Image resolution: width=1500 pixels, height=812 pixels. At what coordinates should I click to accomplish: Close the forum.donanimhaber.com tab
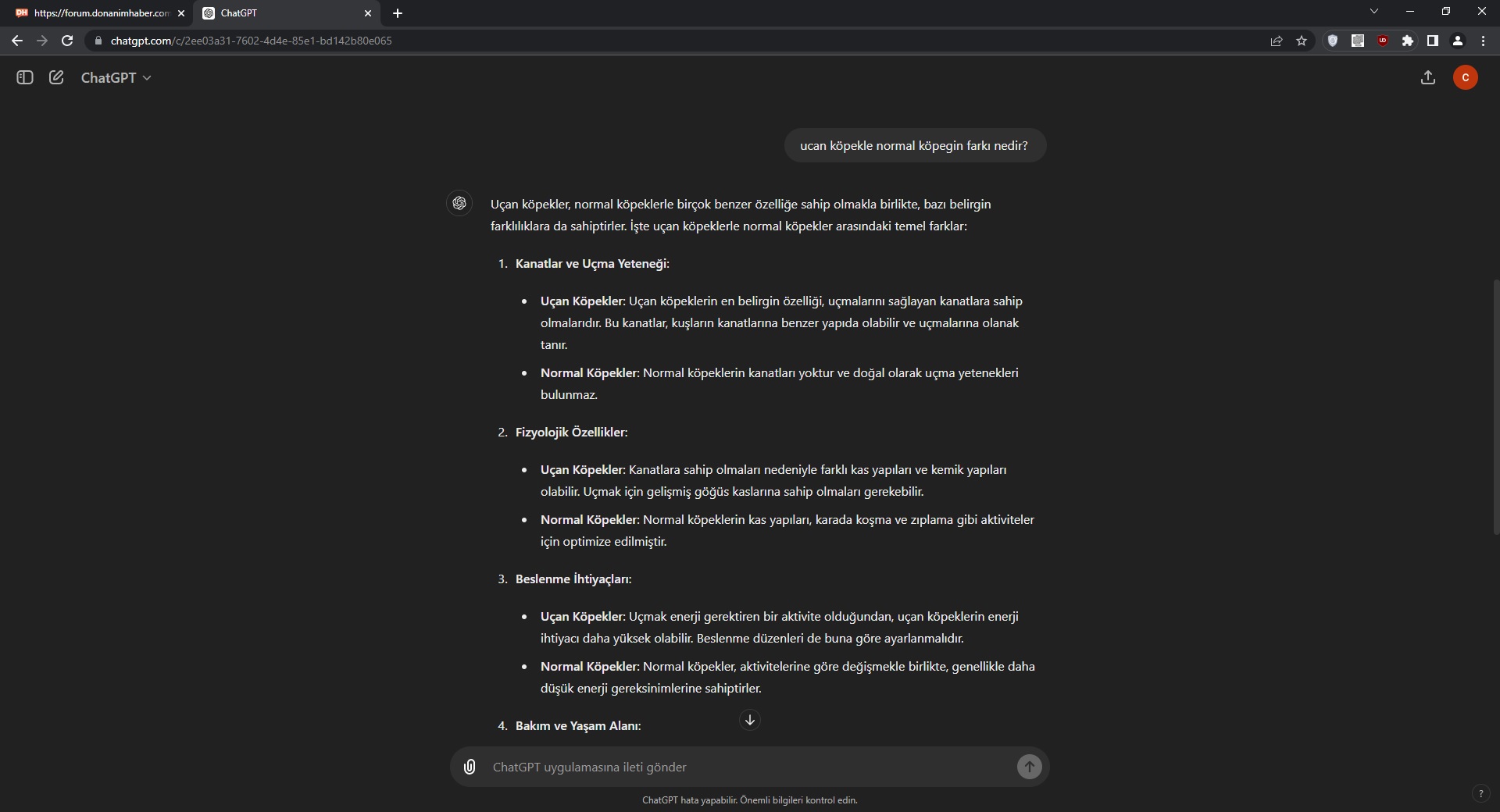[x=181, y=13]
